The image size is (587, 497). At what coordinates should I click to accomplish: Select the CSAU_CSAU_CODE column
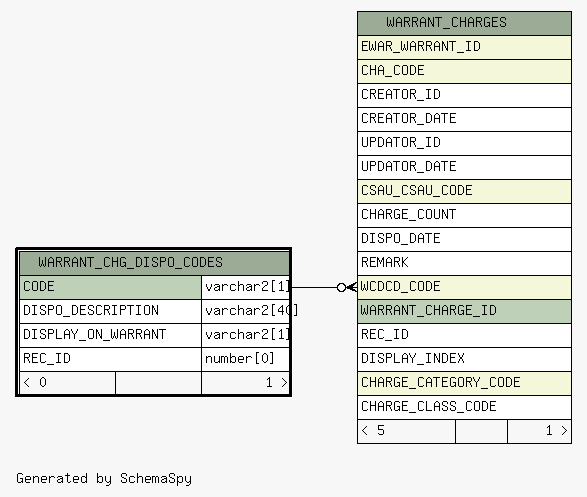(x=464, y=191)
